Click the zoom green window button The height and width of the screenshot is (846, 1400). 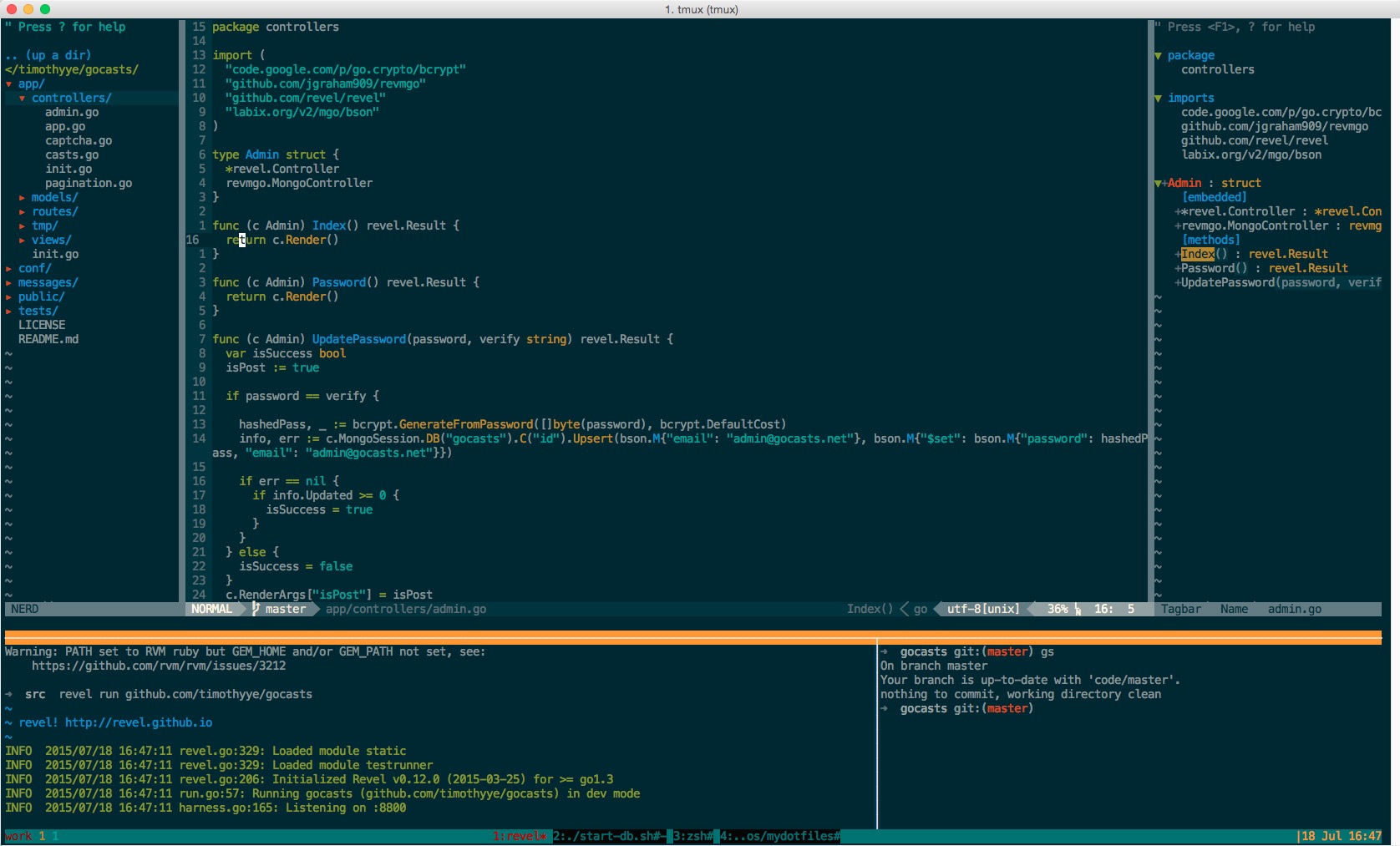45,9
